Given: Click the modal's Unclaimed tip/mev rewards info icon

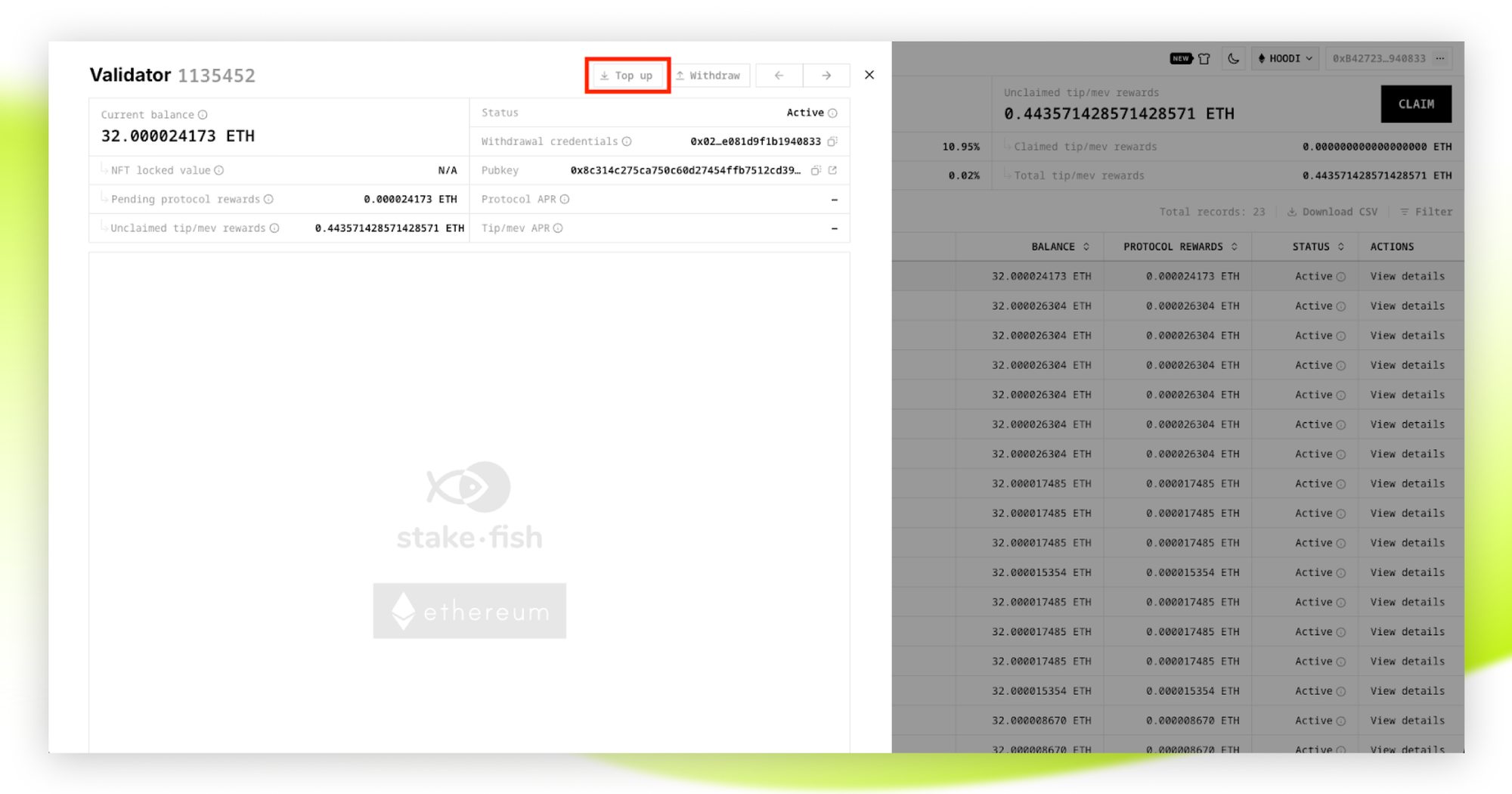Looking at the screenshot, I should [x=274, y=228].
